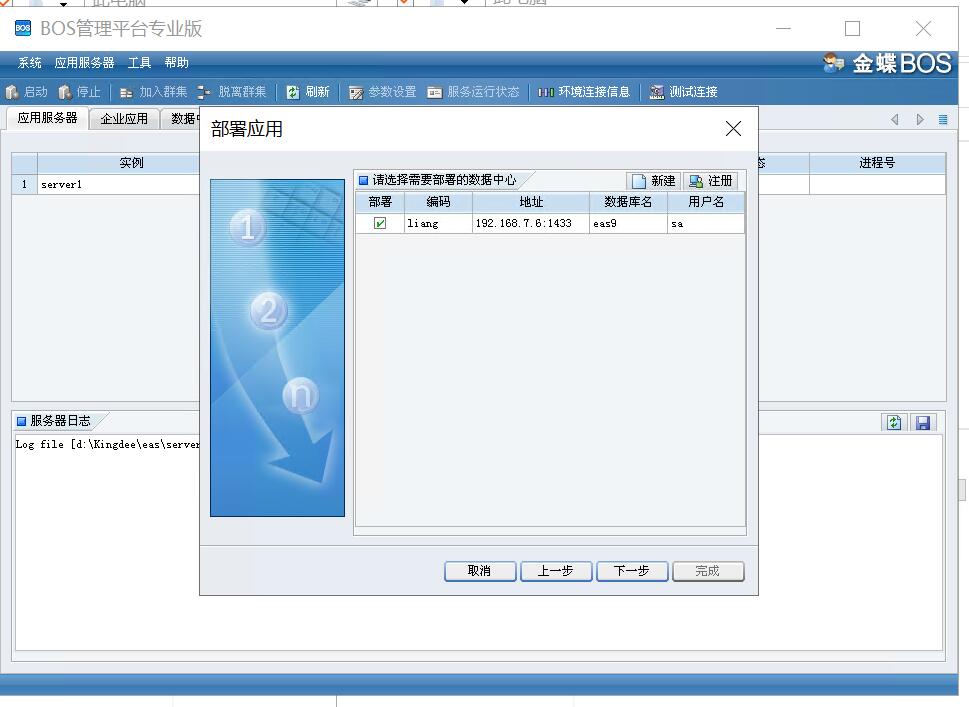Refresh the list with the 刷新 icon

pyautogui.click(x=293, y=93)
